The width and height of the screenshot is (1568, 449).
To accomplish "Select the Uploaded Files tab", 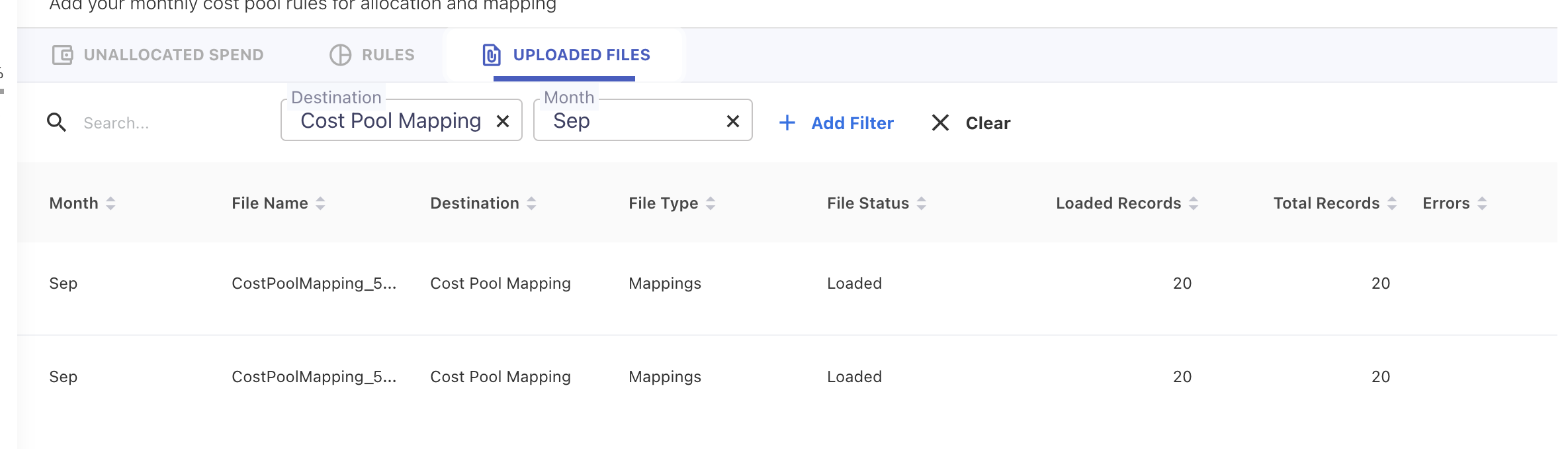I will [566, 55].
